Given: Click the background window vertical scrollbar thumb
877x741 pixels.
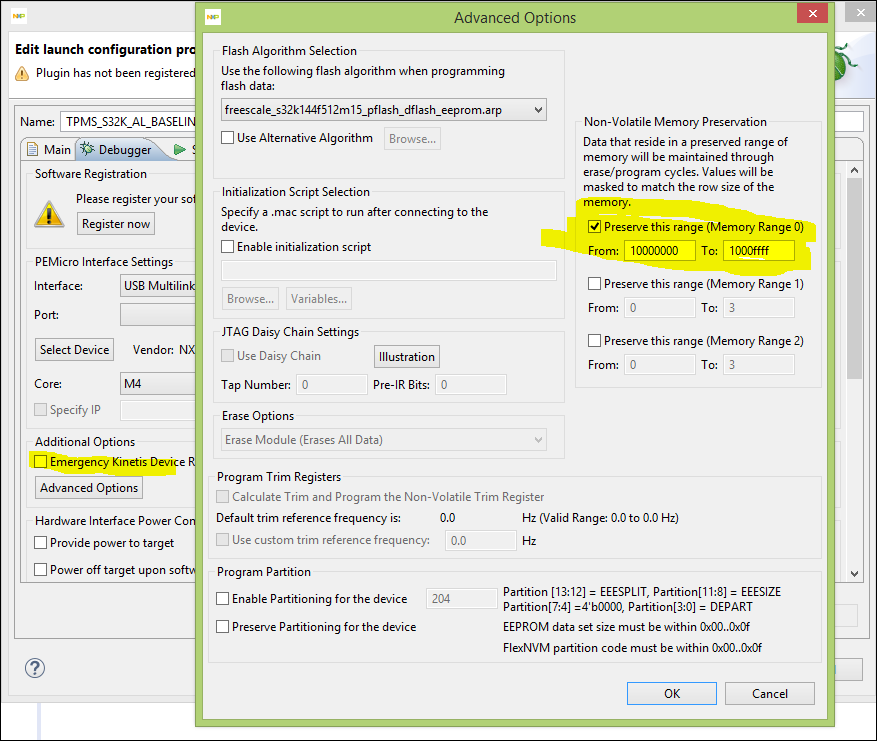Looking at the screenshot, I should [x=854, y=278].
